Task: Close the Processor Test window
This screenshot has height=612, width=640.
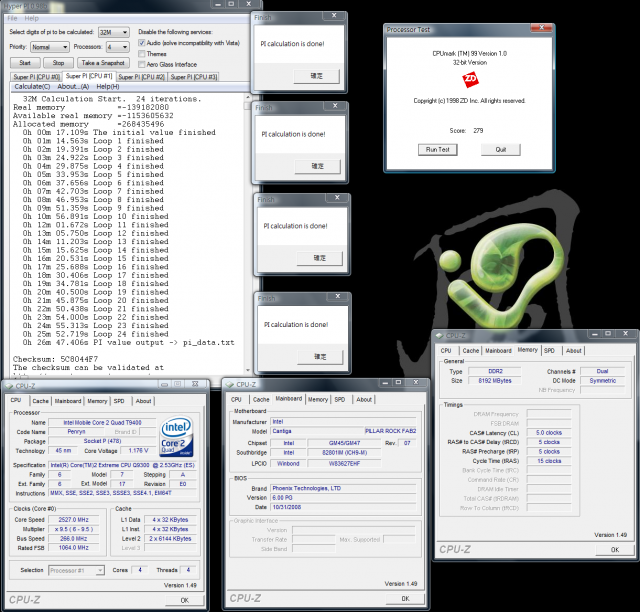Action: (x=542, y=27)
